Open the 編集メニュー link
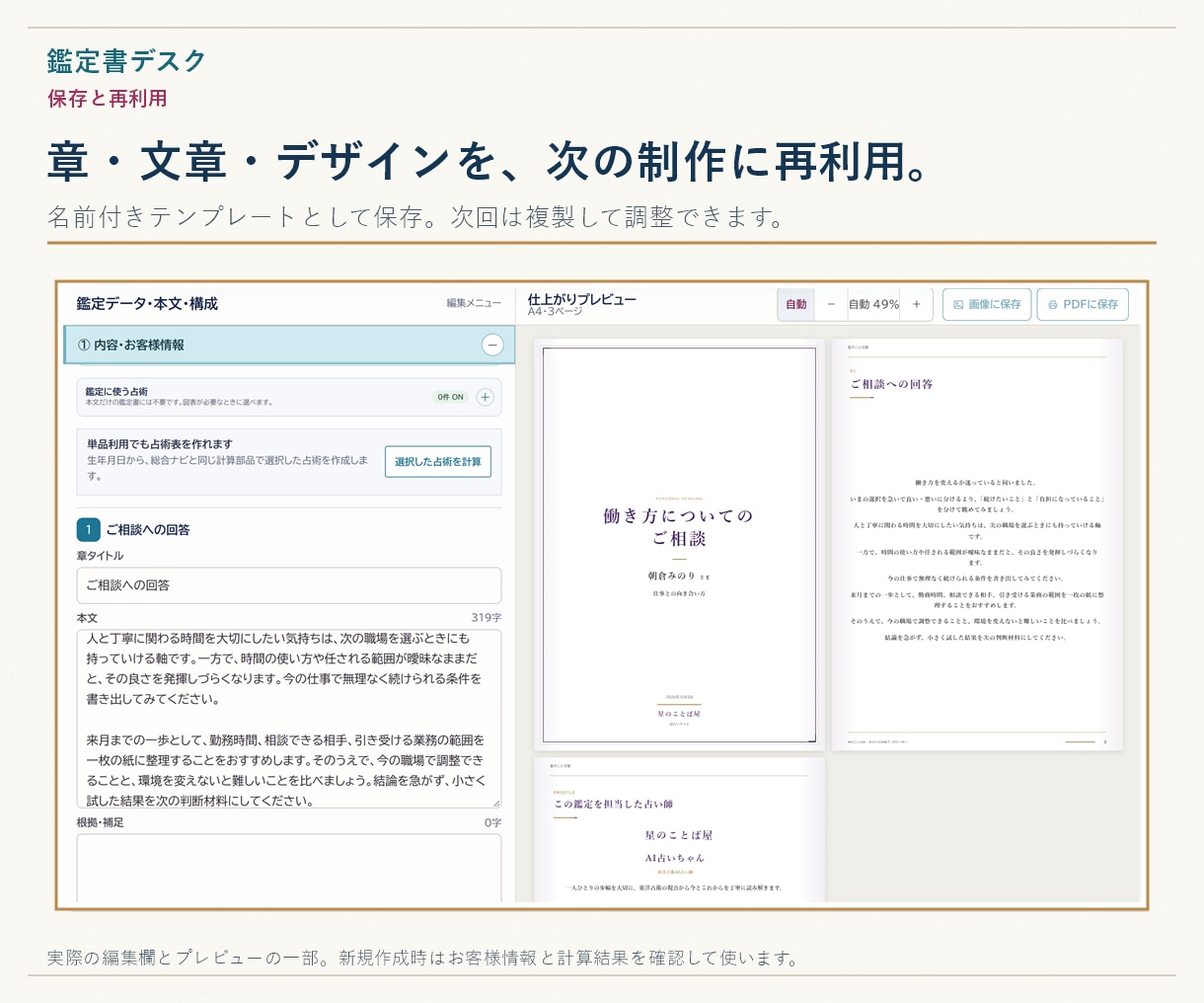Screen dimensions: 1204x1003 tap(474, 303)
